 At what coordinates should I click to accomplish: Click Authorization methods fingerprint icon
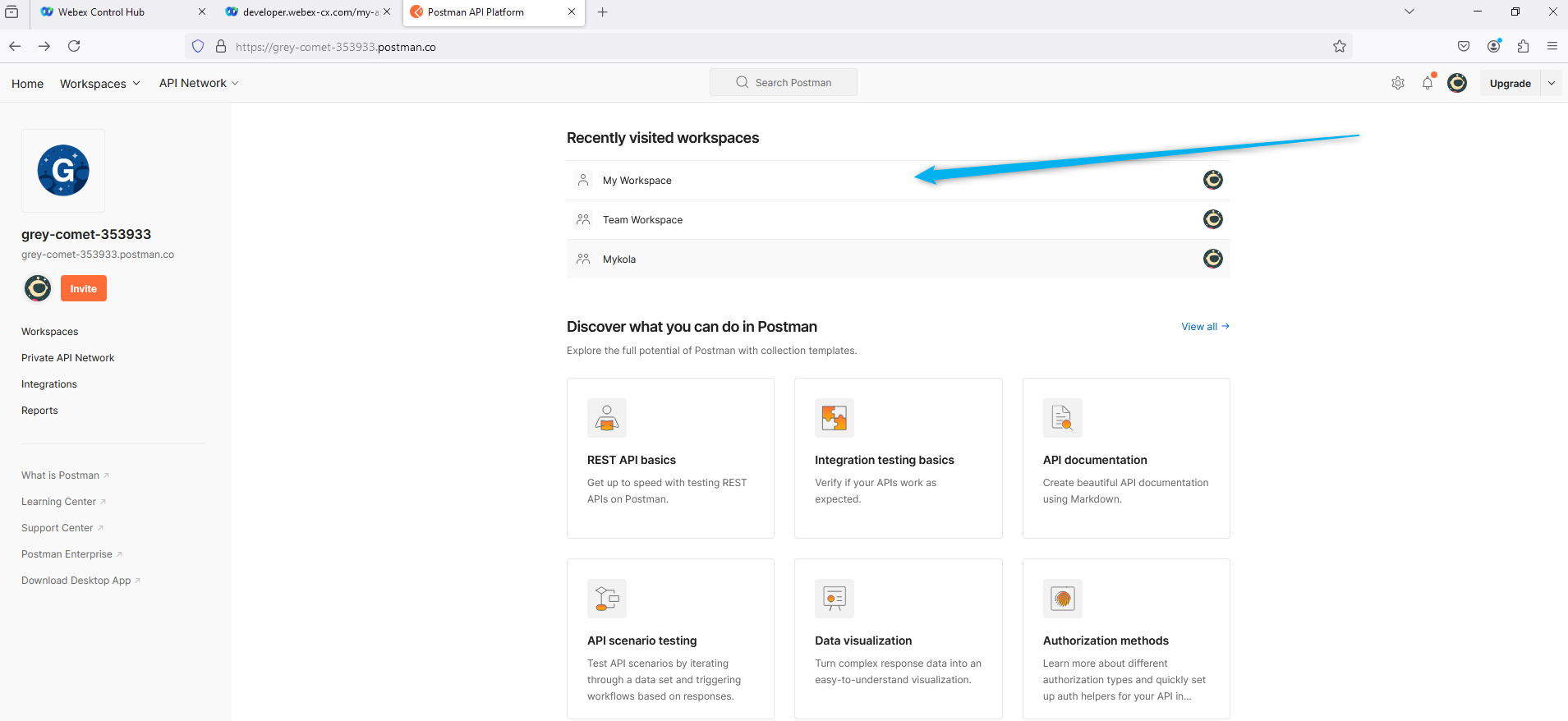tap(1063, 599)
